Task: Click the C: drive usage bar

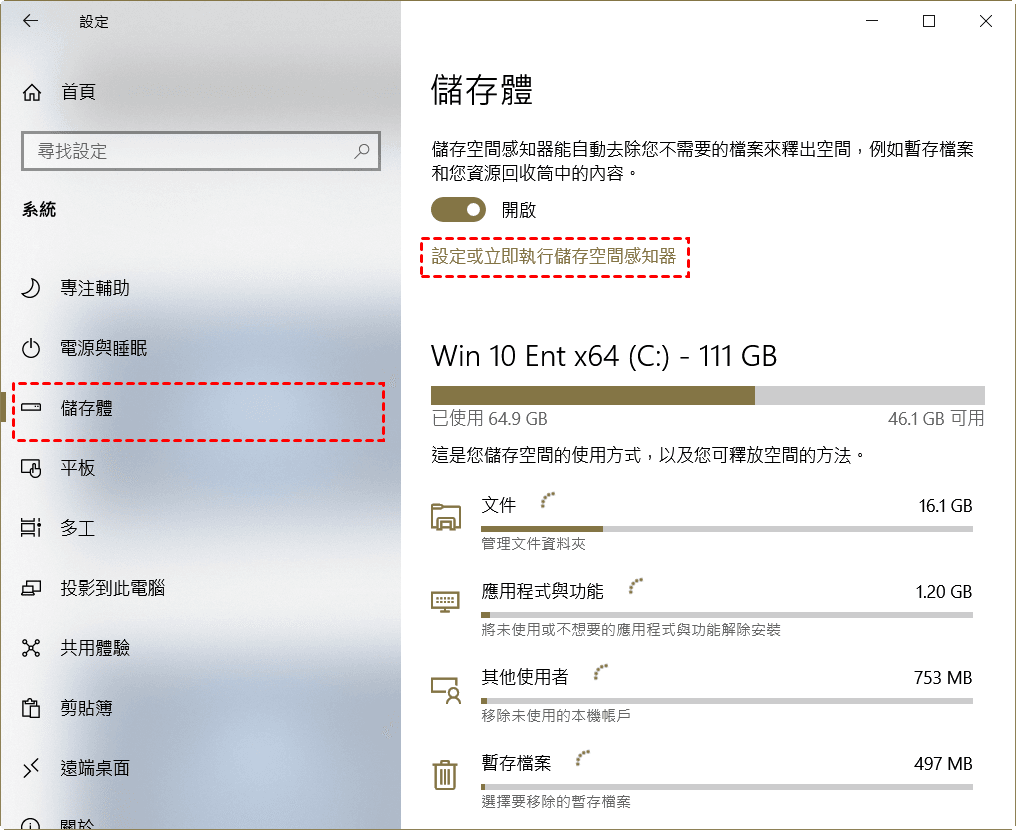Action: point(708,395)
